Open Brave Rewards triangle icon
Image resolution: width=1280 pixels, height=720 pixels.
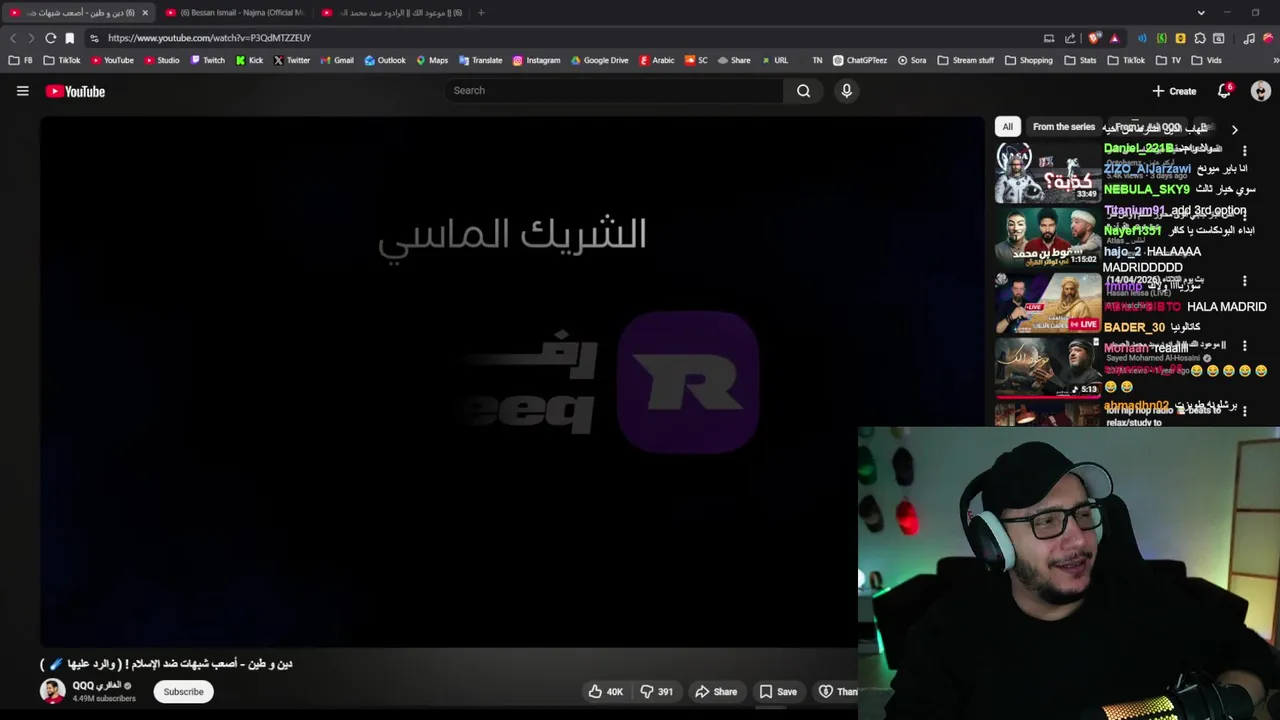(x=1114, y=38)
